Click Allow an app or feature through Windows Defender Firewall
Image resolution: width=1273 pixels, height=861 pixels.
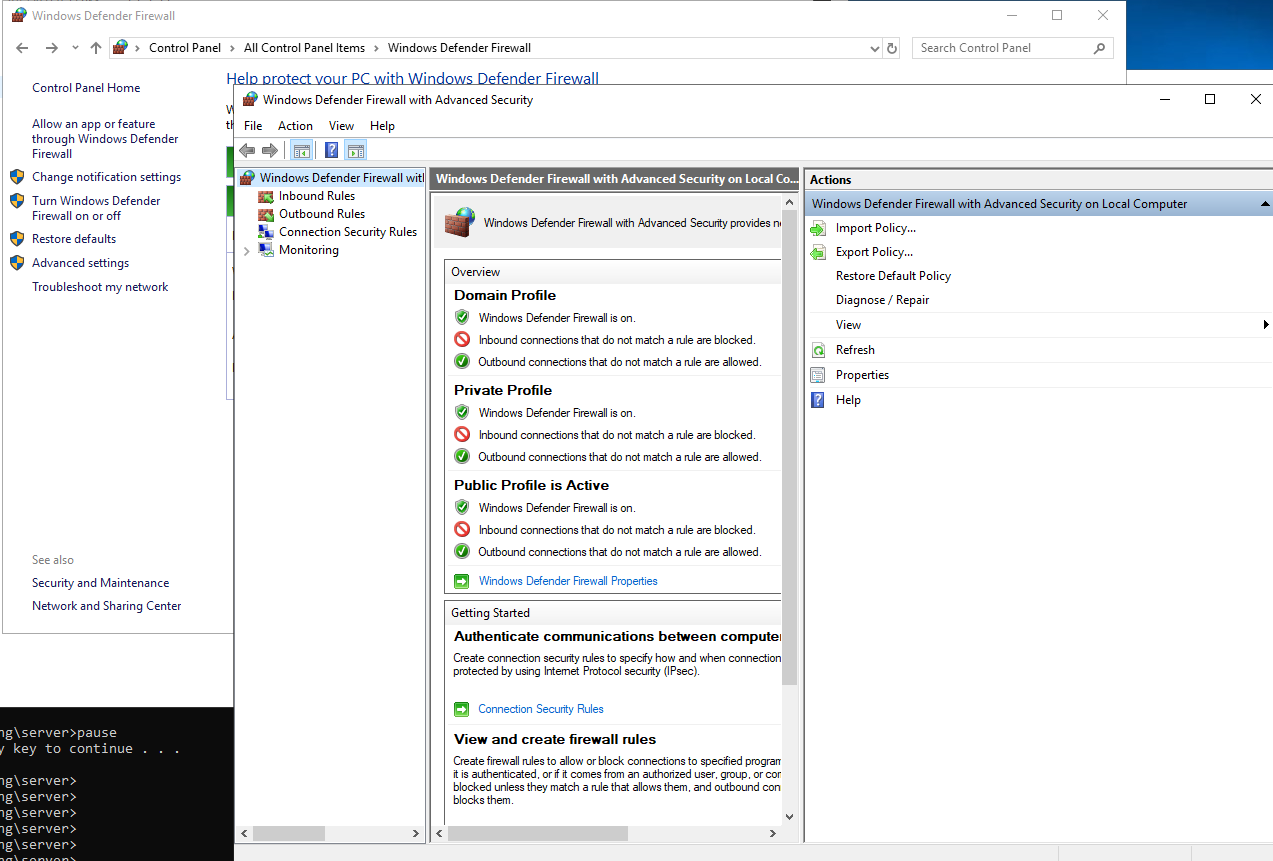click(105, 139)
